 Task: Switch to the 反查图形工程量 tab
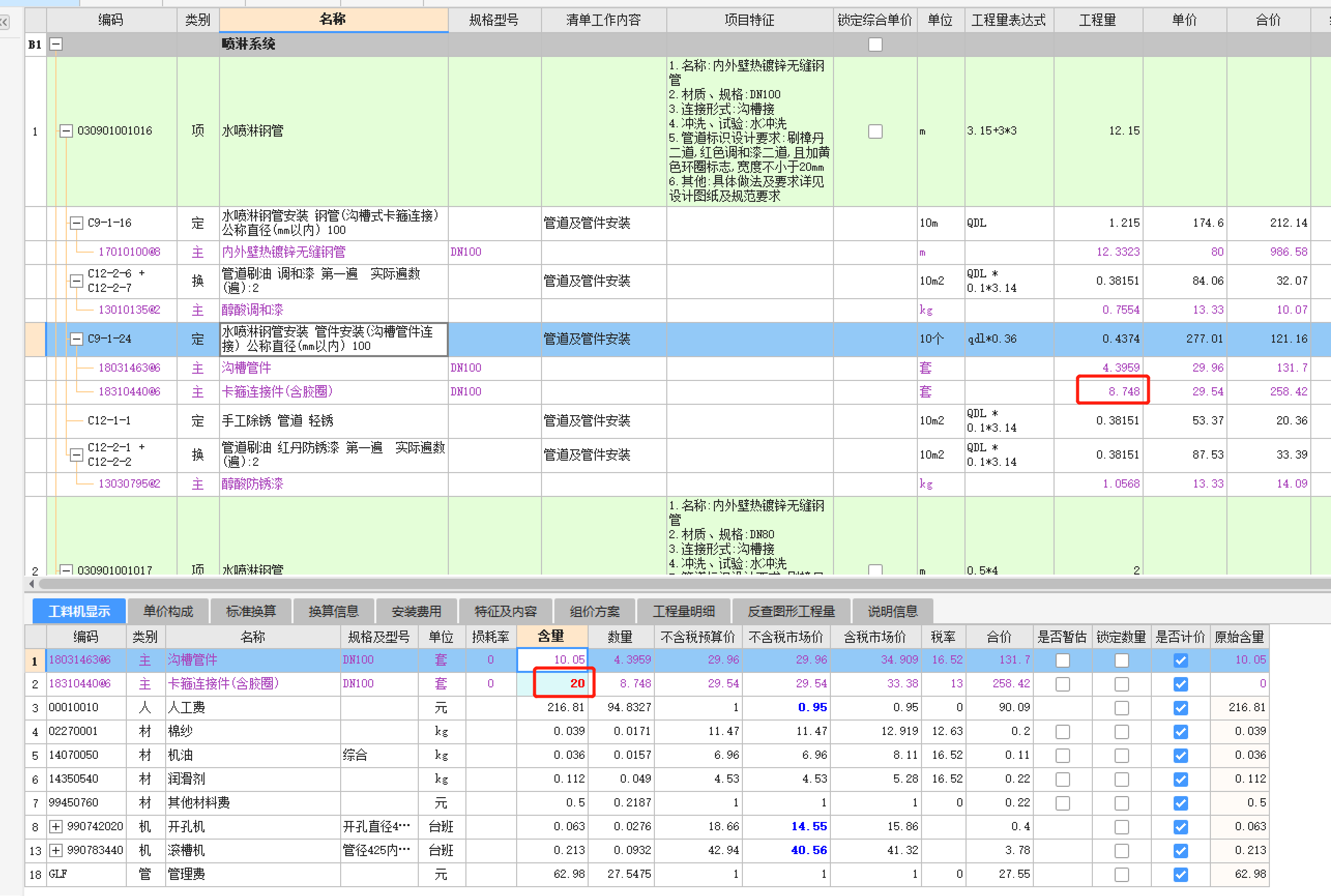click(792, 611)
